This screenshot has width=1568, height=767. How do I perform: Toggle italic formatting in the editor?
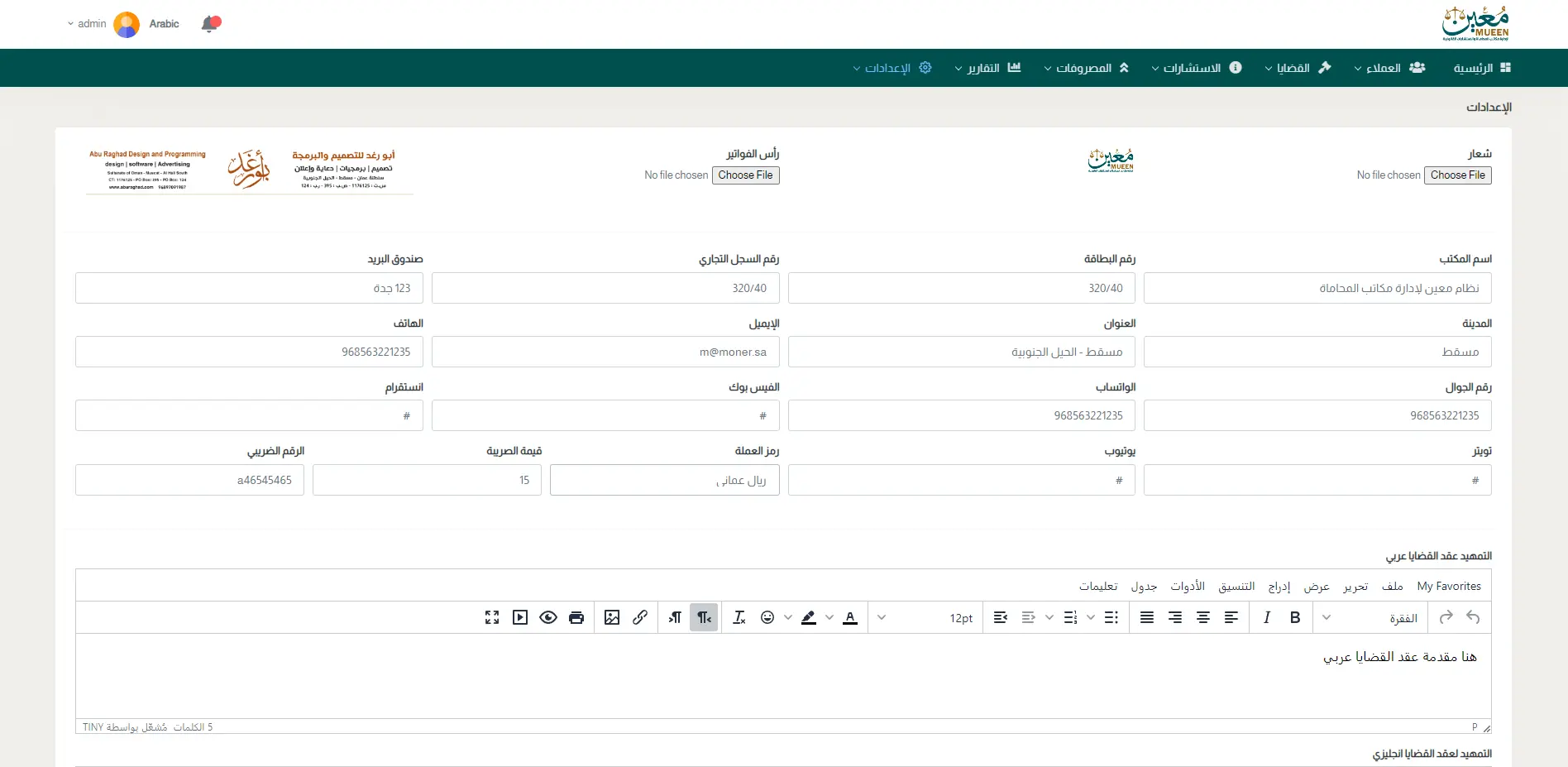click(1267, 617)
